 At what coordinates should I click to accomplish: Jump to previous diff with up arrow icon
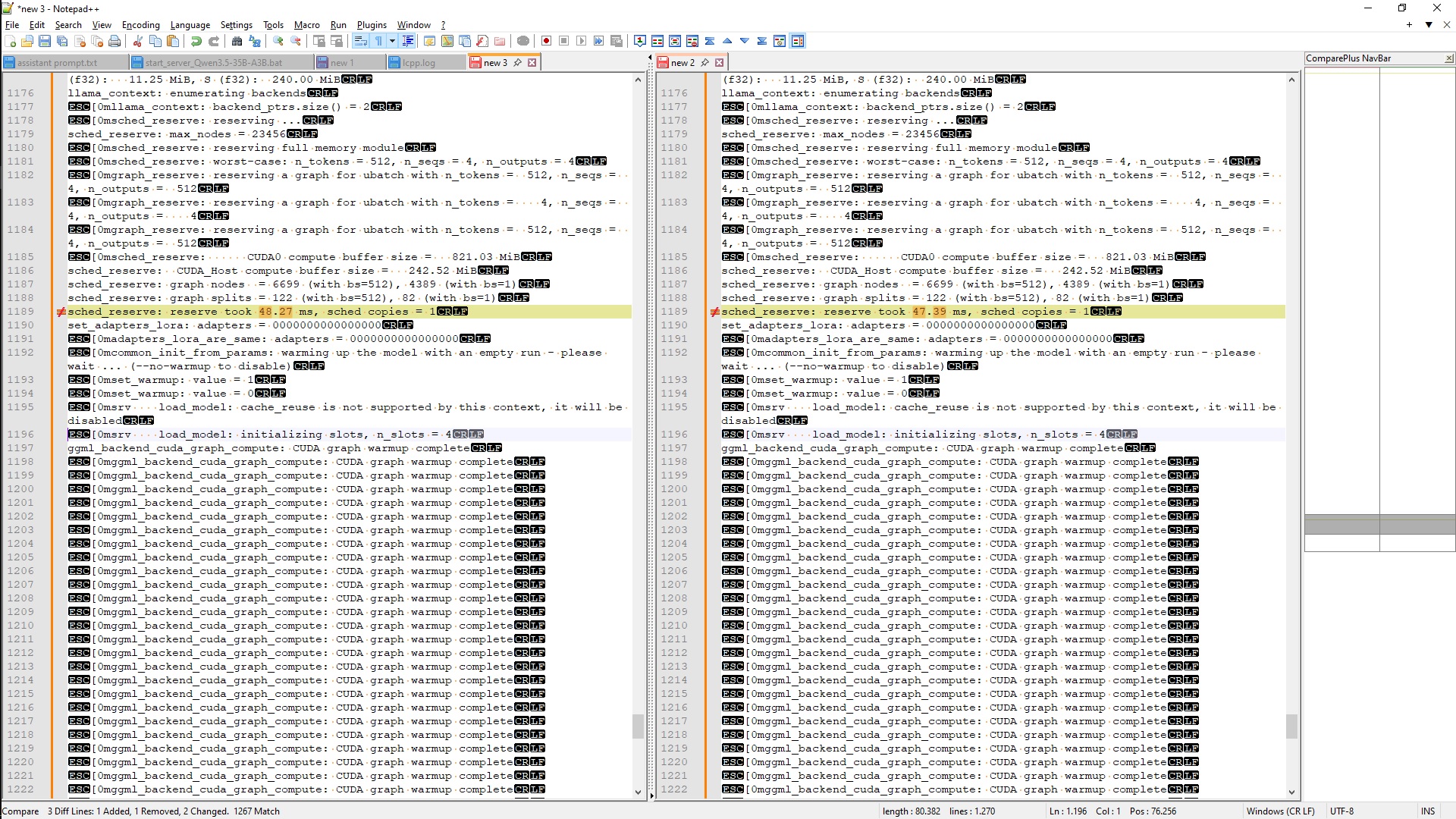click(727, 41)
